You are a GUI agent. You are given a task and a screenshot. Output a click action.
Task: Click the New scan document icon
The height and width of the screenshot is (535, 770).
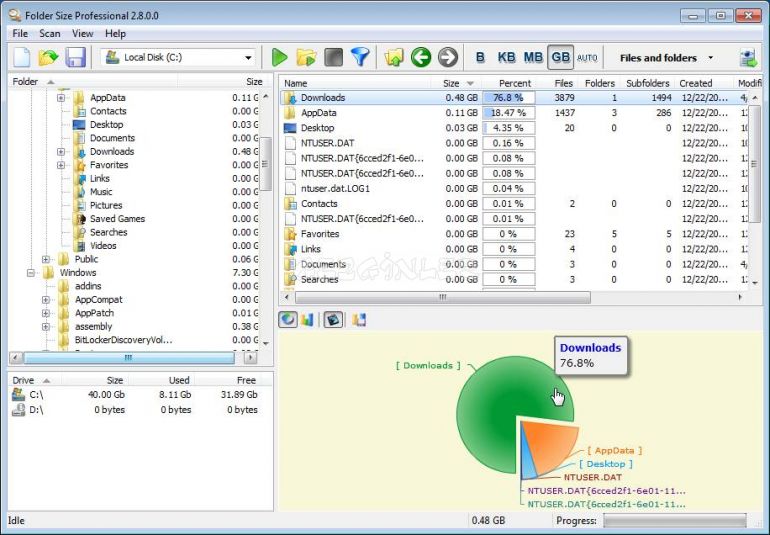coord(22,57)
